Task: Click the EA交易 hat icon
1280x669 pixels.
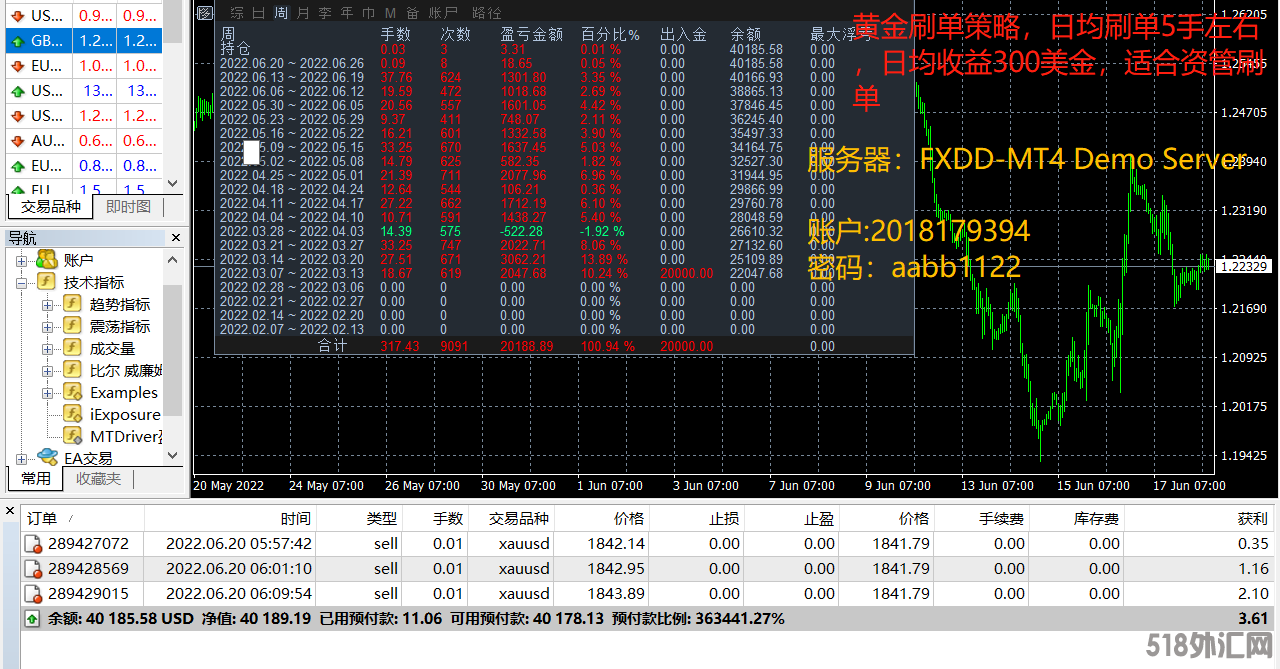Action: coord(46,458)
